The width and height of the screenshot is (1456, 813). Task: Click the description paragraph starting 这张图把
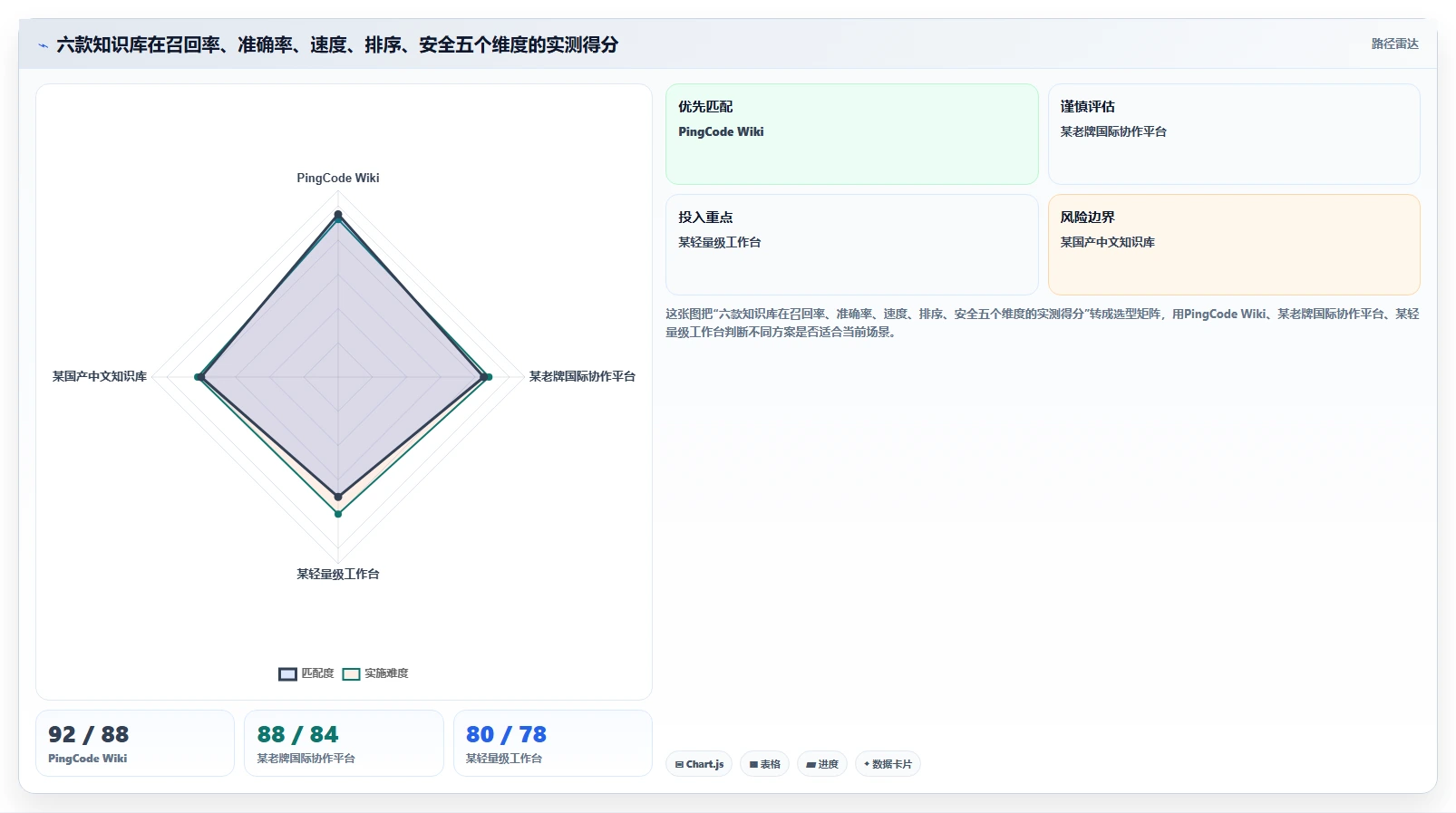click(1043, 323)
